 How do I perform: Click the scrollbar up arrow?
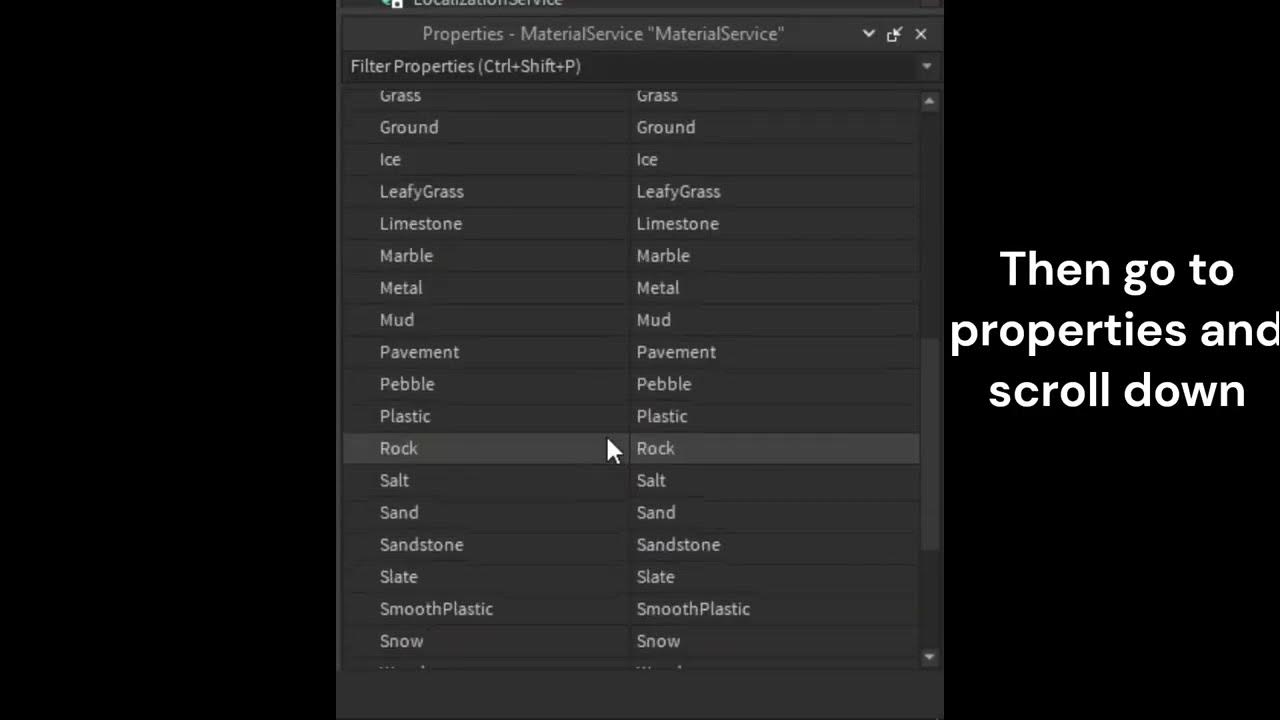click(929, 101)
